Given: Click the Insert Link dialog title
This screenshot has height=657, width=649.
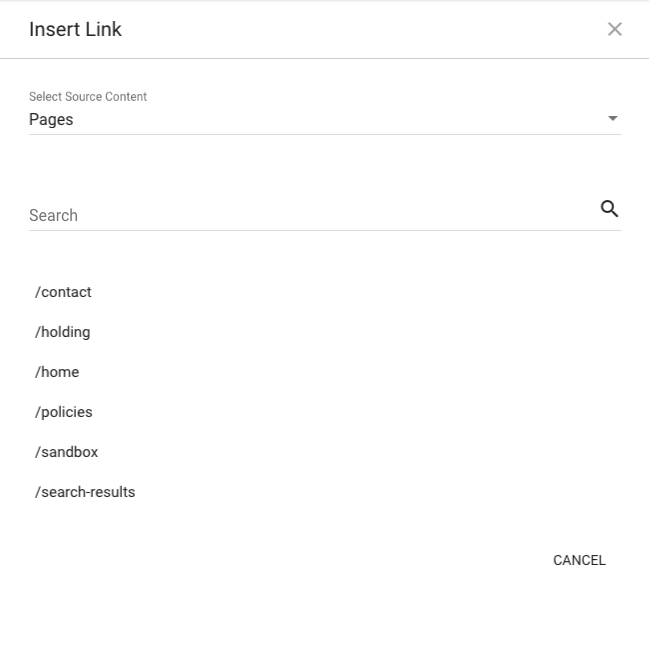Looking at the screenshot, I should point(75,29).
